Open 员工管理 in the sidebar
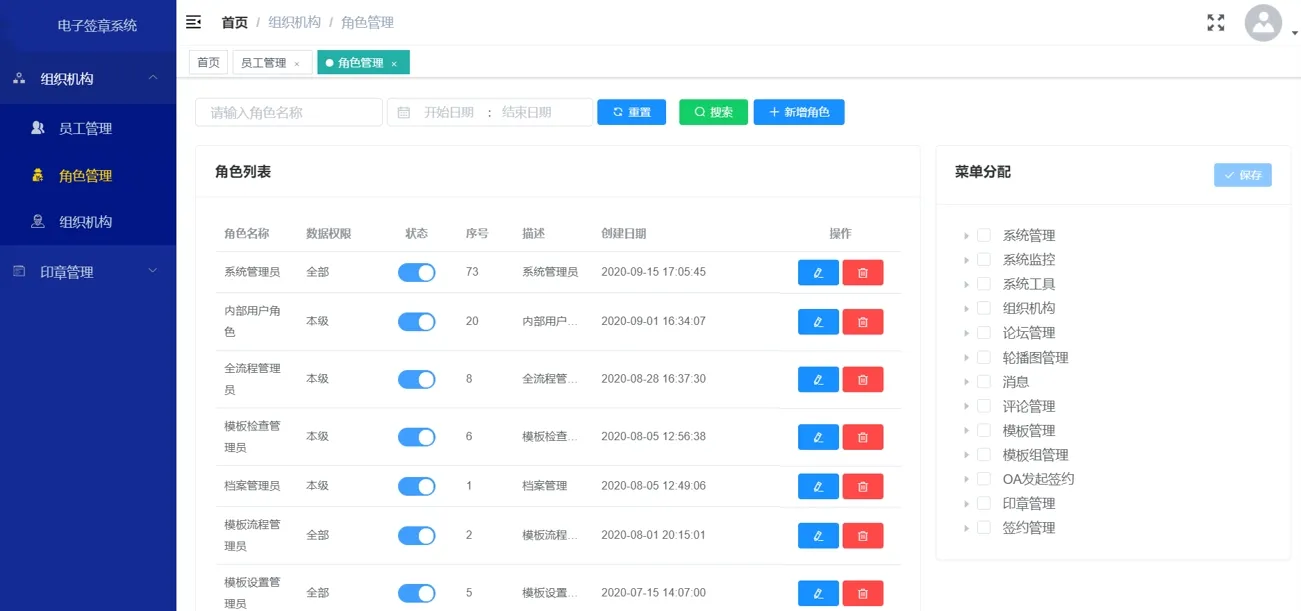Viewport: 1301px width, 611px height. point(88,128)
